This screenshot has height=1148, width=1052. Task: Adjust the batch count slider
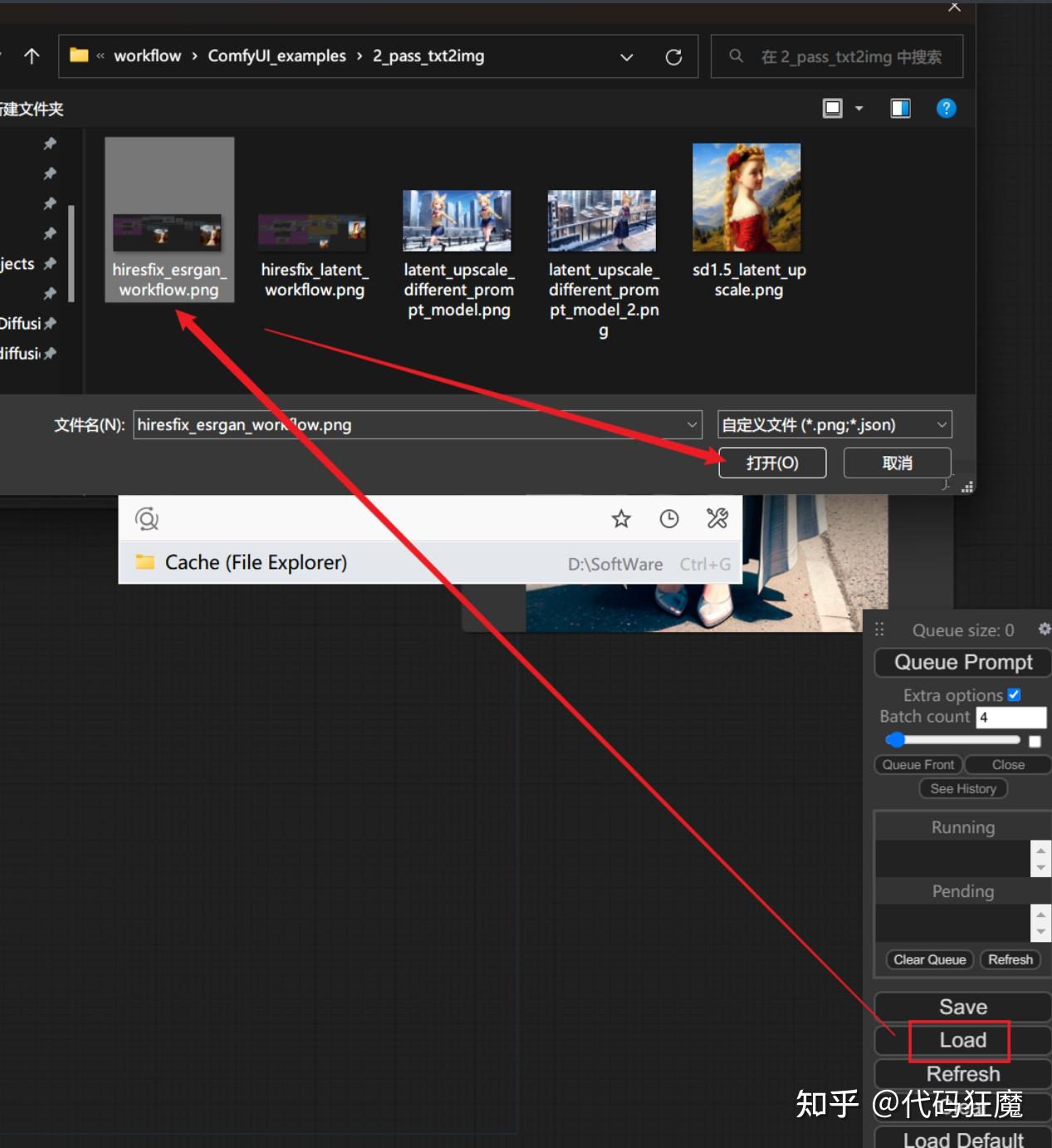[x=952, y=739]
